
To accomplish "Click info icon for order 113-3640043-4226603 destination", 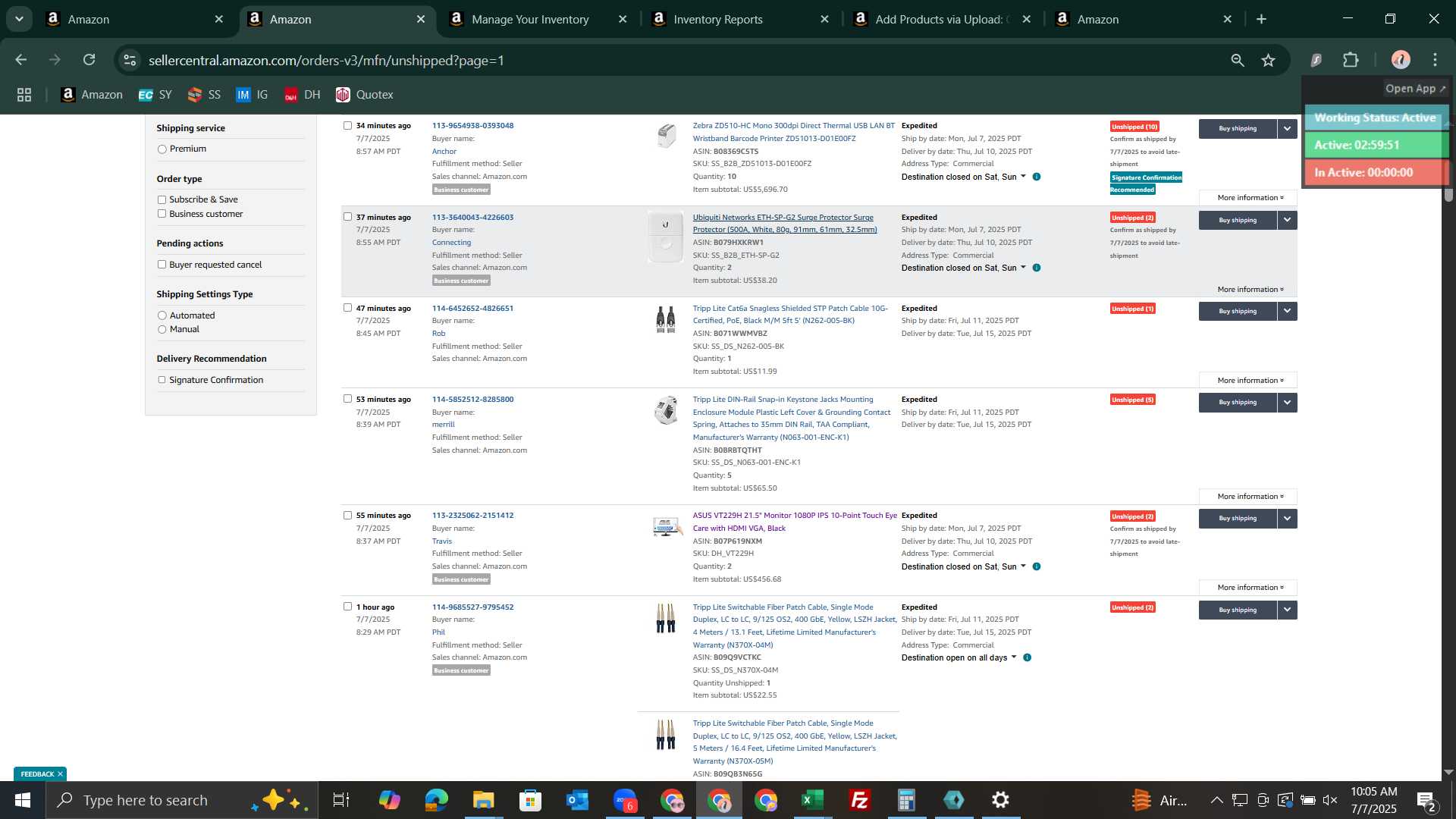I will [1037, 268].
